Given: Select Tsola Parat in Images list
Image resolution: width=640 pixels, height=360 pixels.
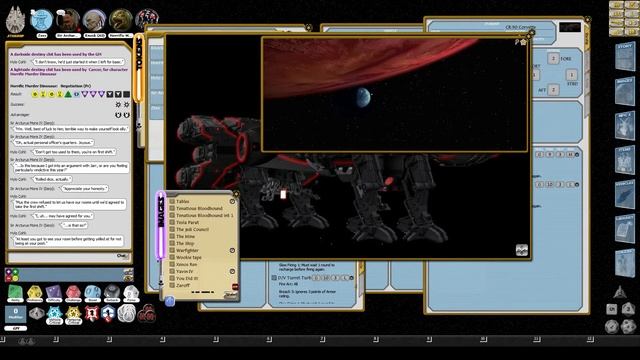Looking at the screenshot, I should [x=187, y=222].
